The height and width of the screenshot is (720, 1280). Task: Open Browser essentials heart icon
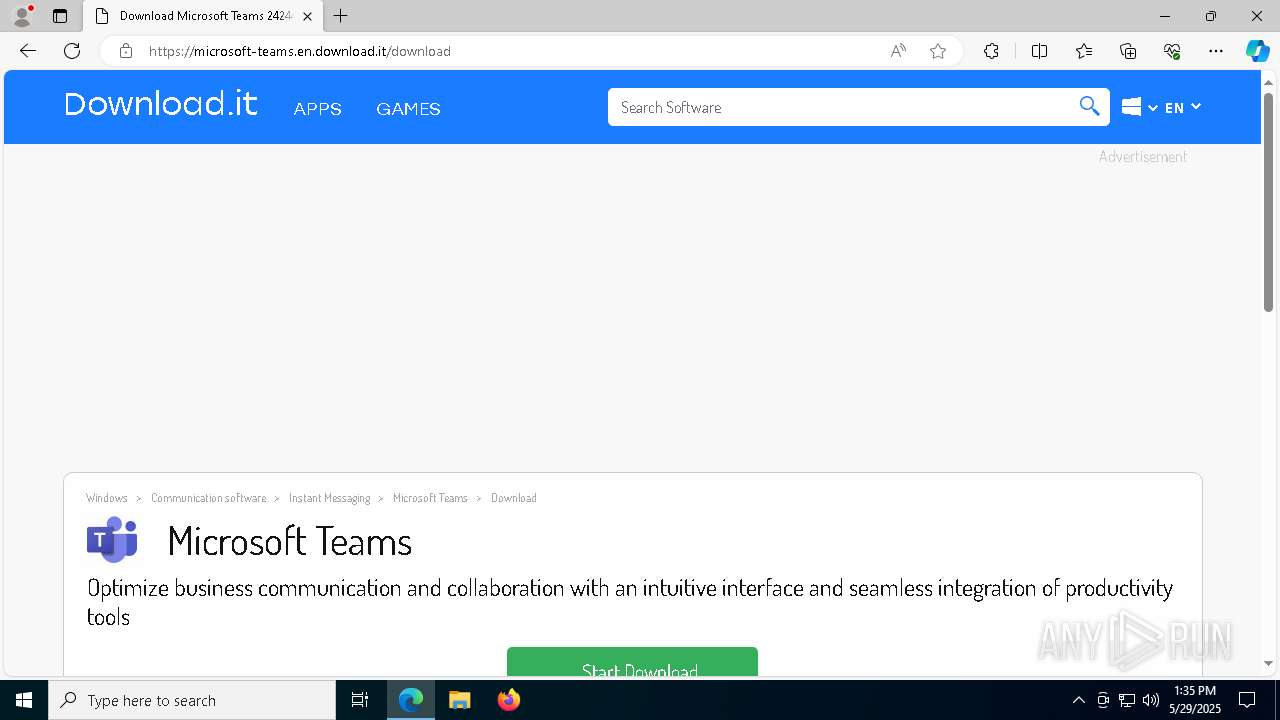tap(1172, 51)
